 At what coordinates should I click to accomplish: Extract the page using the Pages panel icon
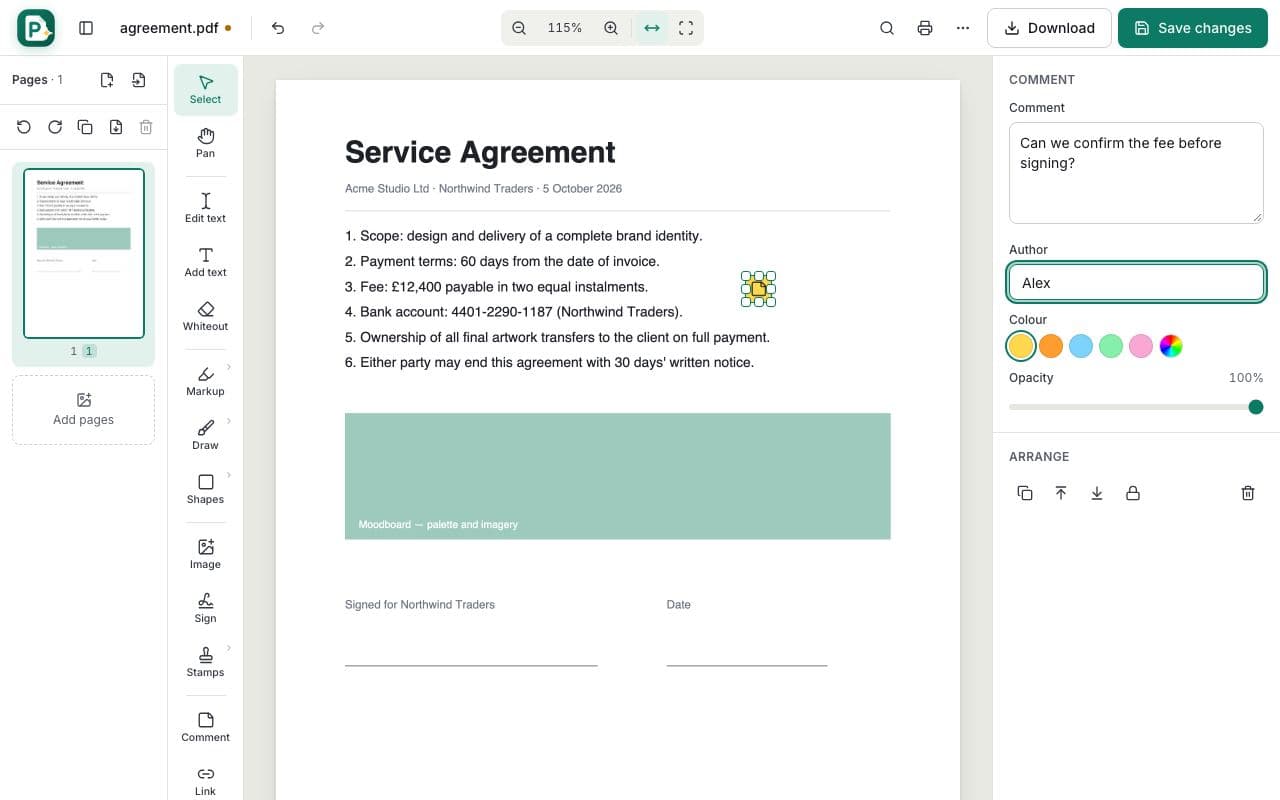pyautogui.click(x=116, y=127)
